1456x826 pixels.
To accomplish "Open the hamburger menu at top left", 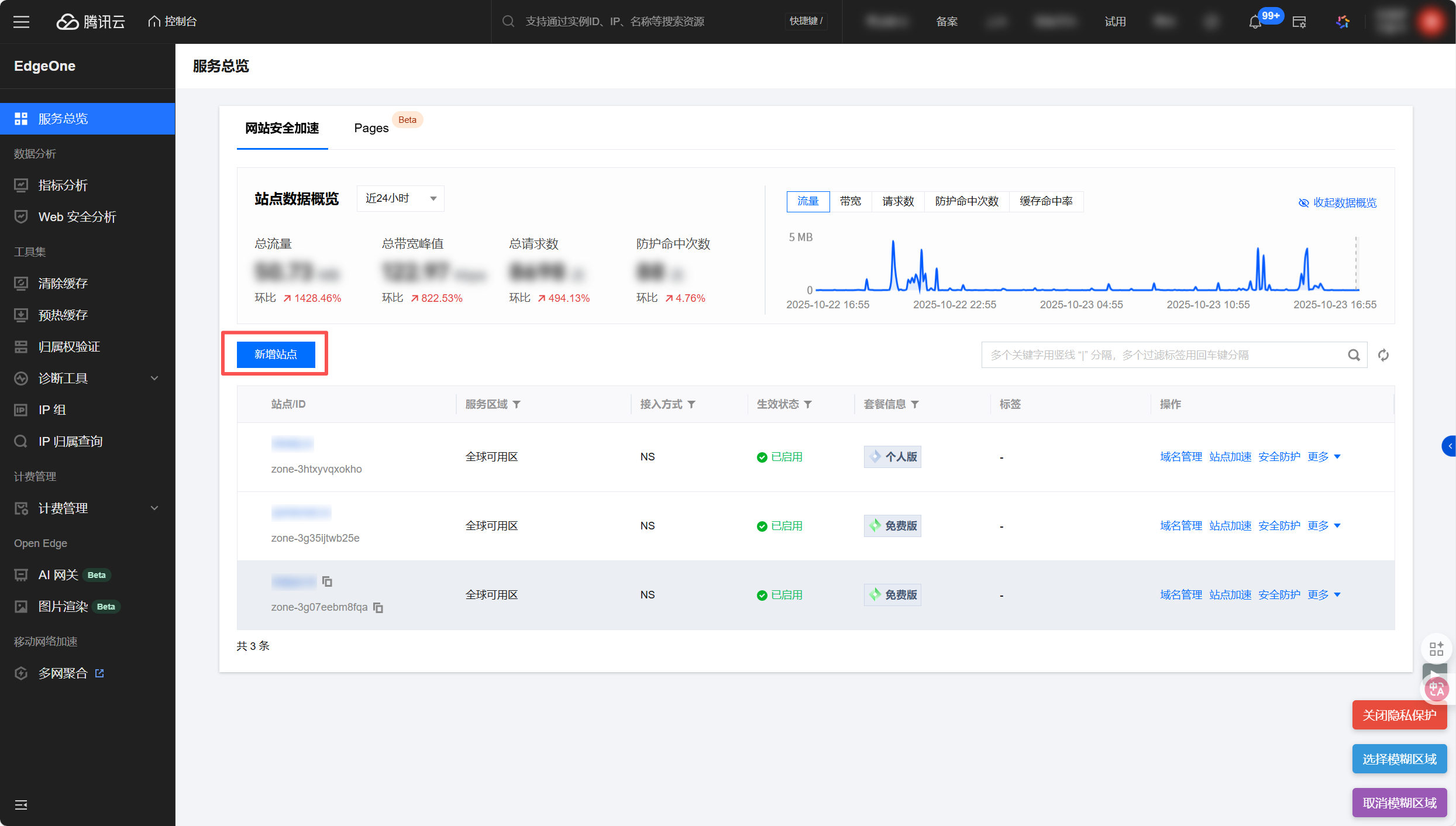I will (22, 22).
